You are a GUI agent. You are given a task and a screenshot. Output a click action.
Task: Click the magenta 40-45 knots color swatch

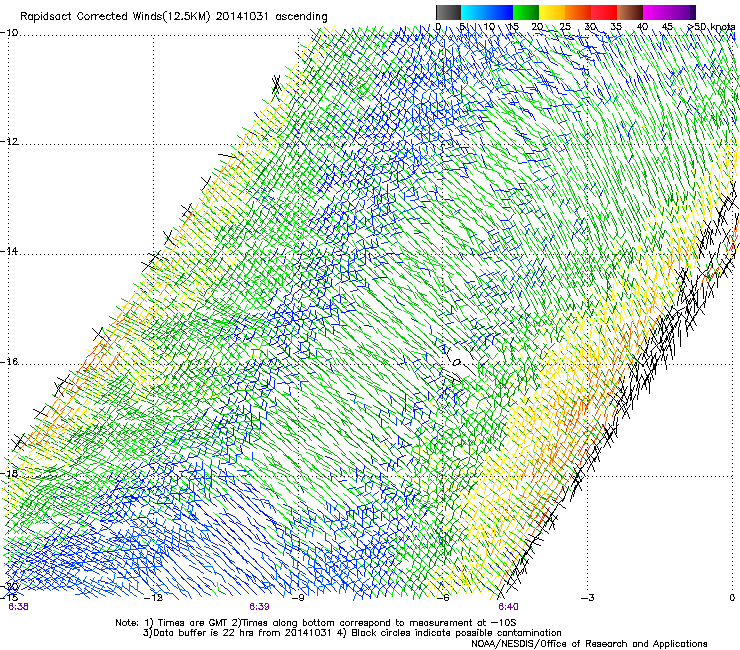click(656, 12)
